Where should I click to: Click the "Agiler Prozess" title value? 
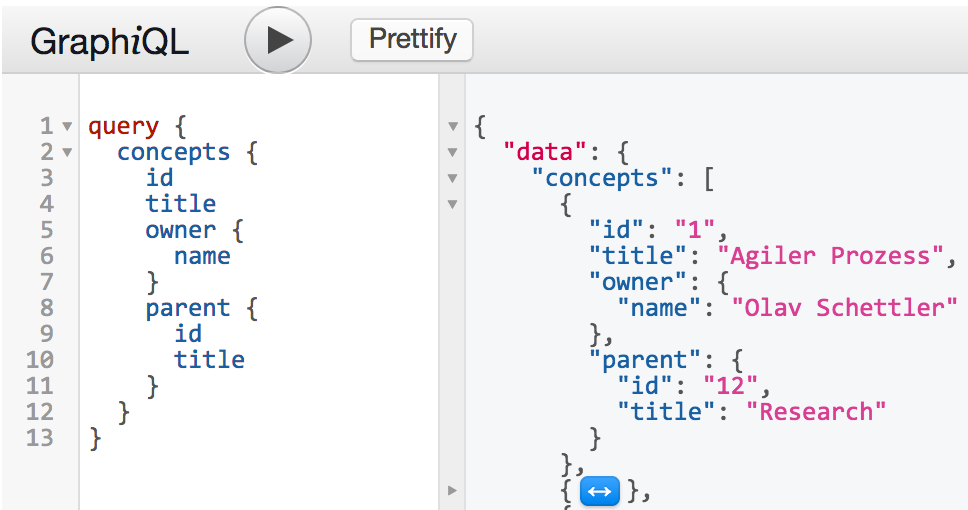(831, 256)
